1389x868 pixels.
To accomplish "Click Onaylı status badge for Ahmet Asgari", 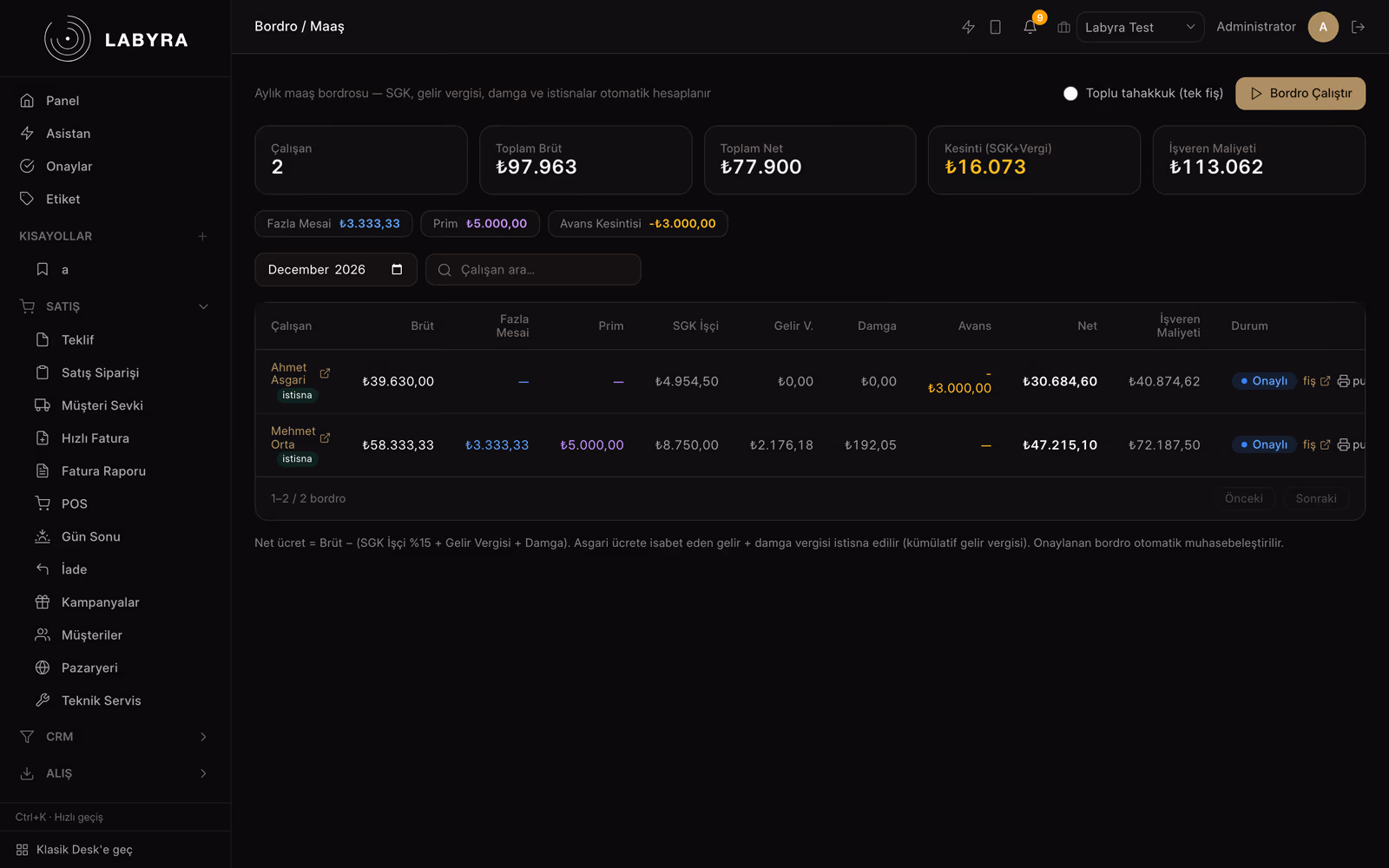I will click(1264, 381).
